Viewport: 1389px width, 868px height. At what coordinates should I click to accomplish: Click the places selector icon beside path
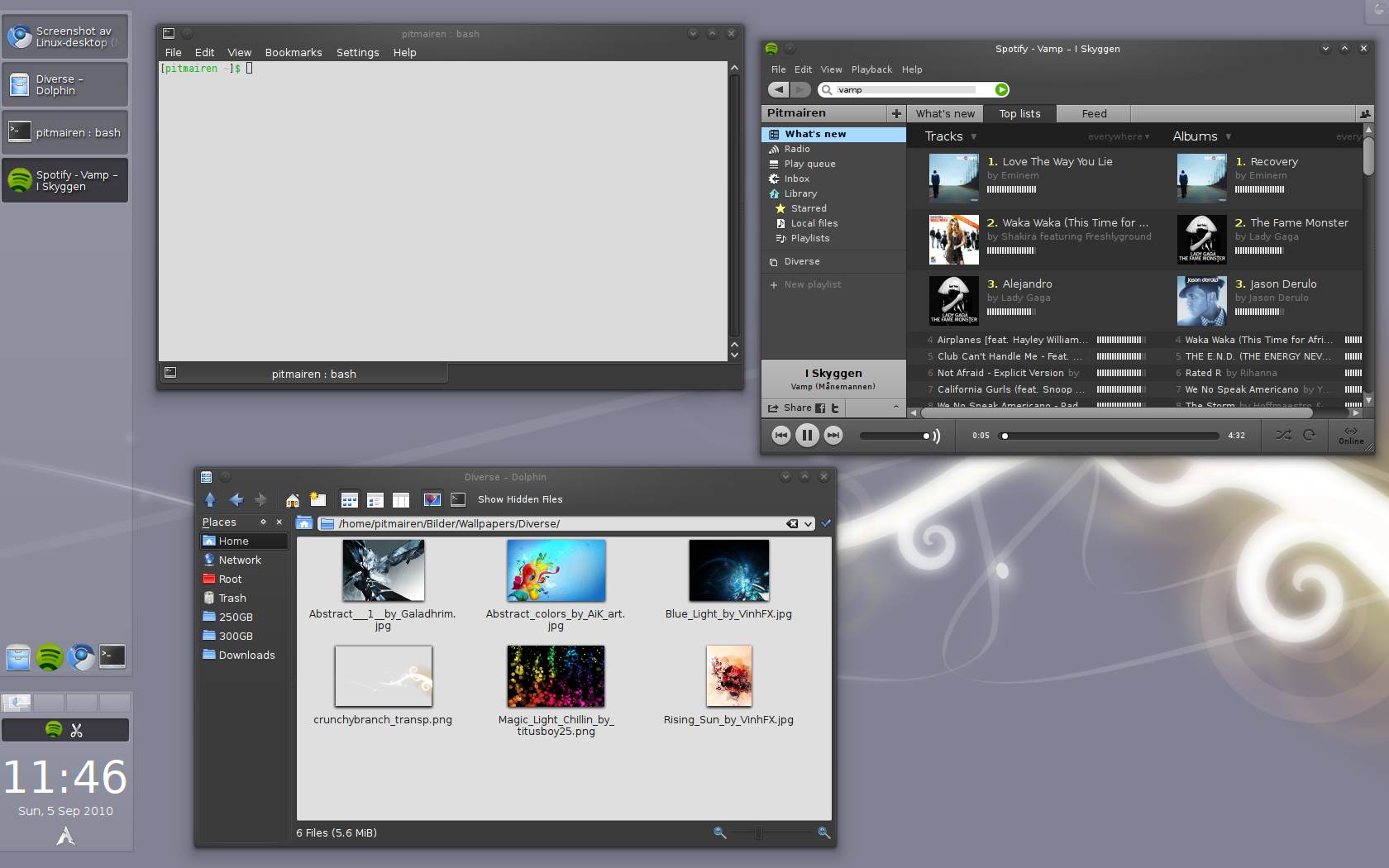[304, 523]
